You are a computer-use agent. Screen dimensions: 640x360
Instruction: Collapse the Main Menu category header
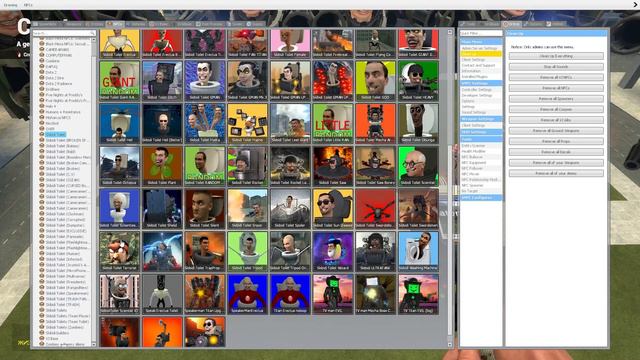tap(481, 42)
